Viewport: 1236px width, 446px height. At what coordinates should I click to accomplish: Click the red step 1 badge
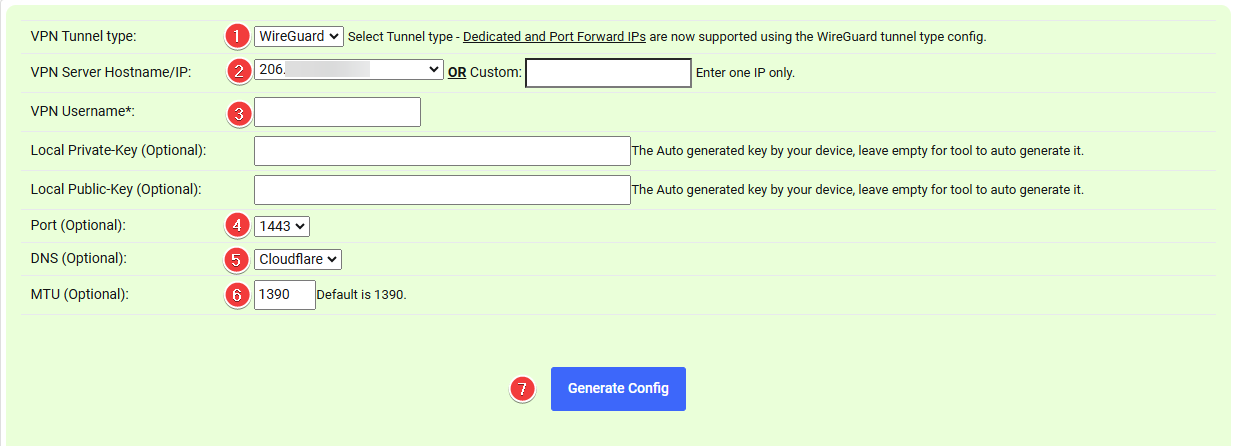(x=237, y=36)
